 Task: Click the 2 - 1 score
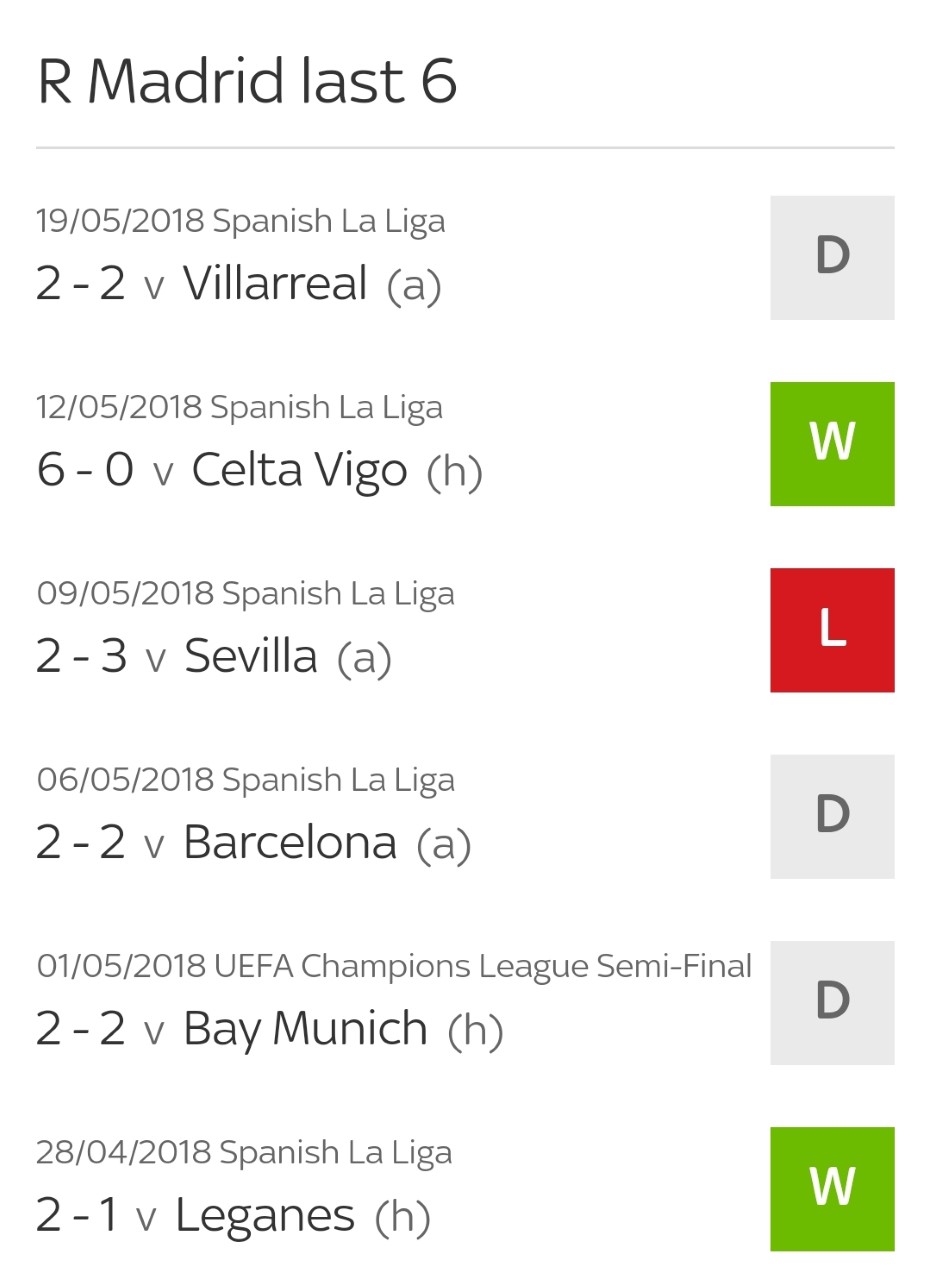click(77, 1215)
